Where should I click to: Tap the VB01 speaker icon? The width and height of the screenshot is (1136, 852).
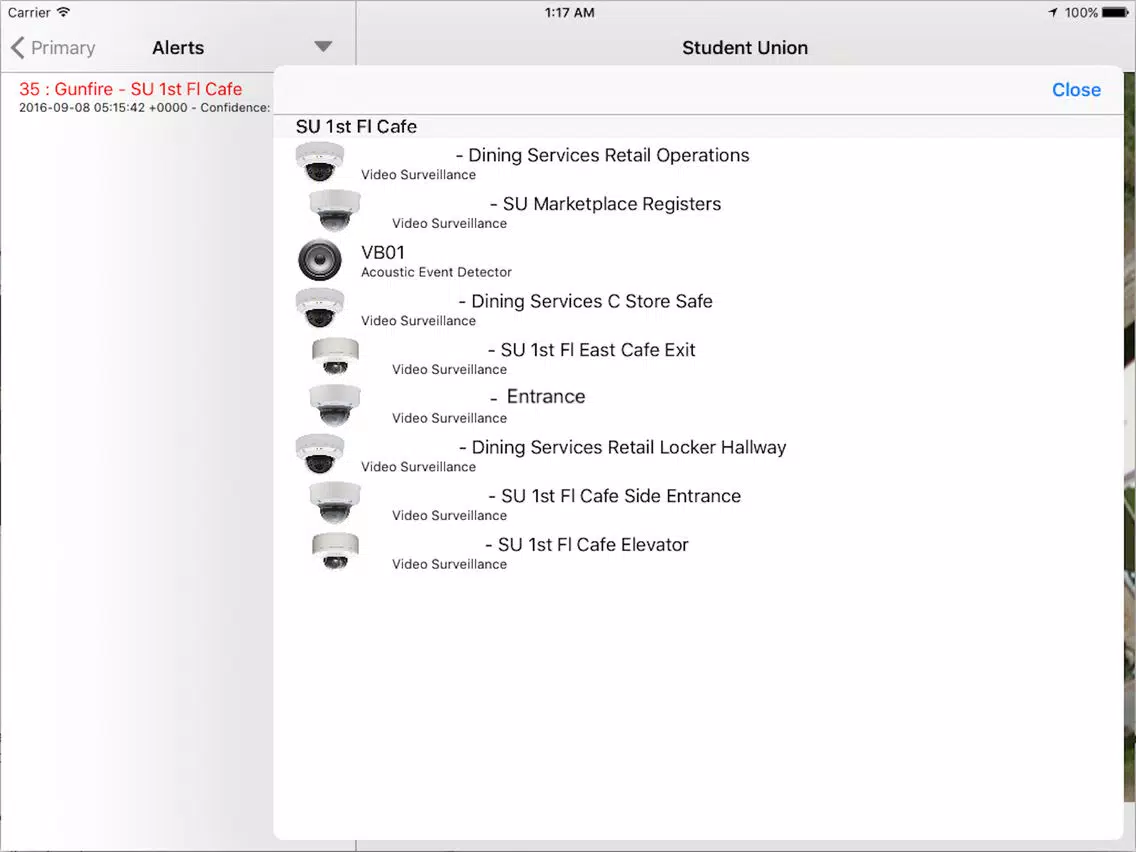pyautogui.click(x=320, y=259)
